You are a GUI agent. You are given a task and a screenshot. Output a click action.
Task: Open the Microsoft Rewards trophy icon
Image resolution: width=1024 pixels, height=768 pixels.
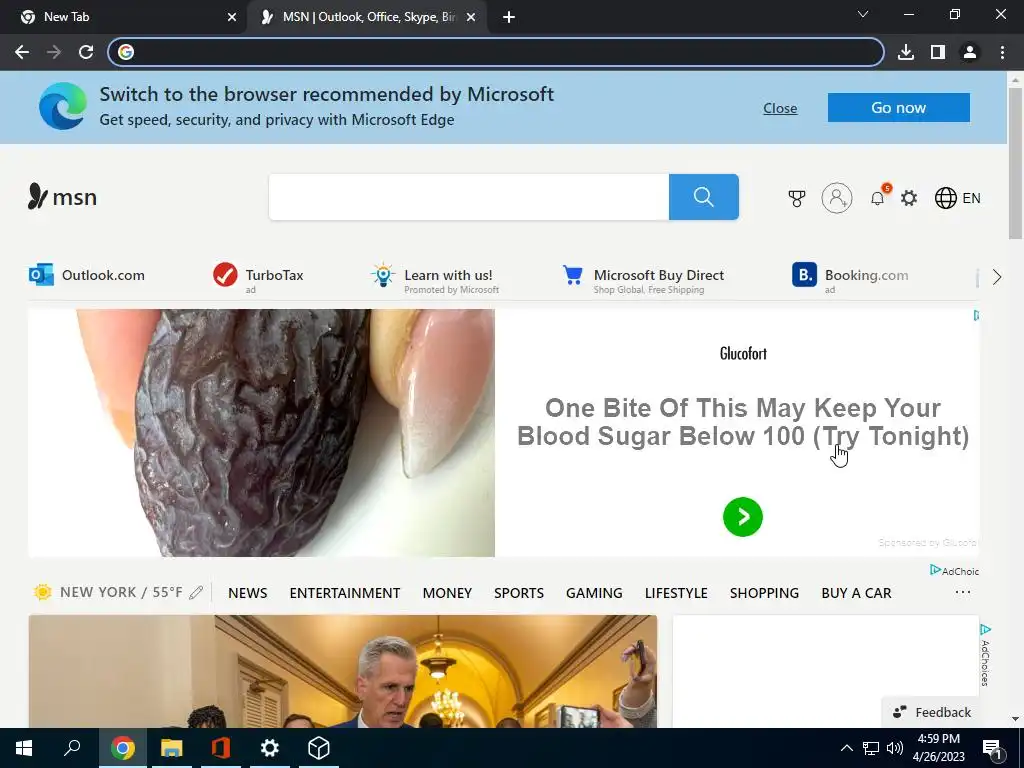[x=797, y=198]
